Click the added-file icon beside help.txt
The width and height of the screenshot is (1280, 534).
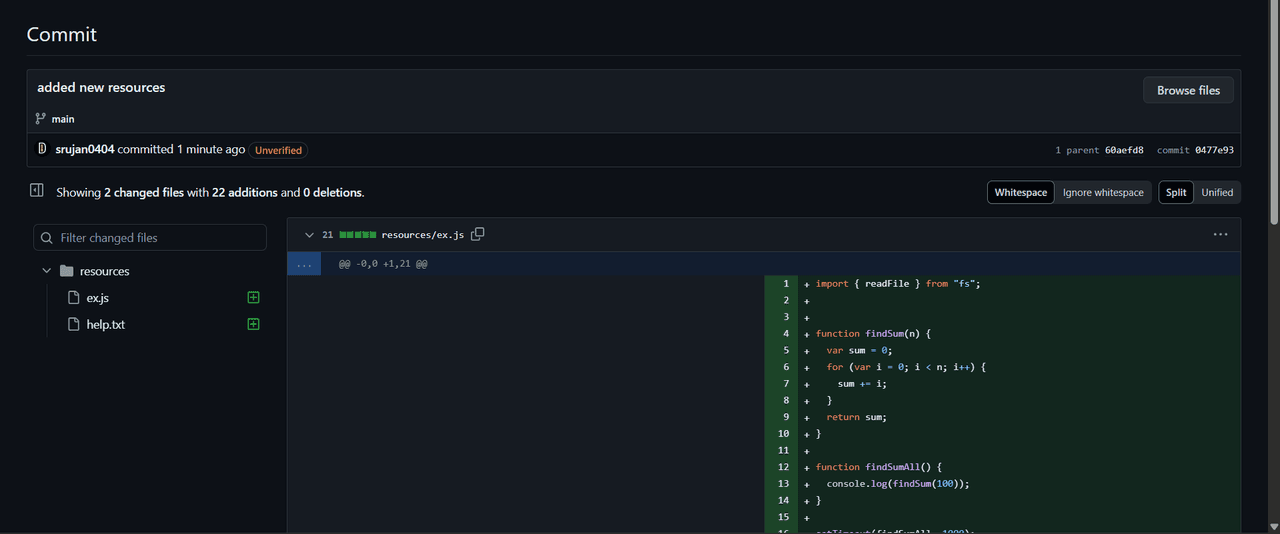253,325
